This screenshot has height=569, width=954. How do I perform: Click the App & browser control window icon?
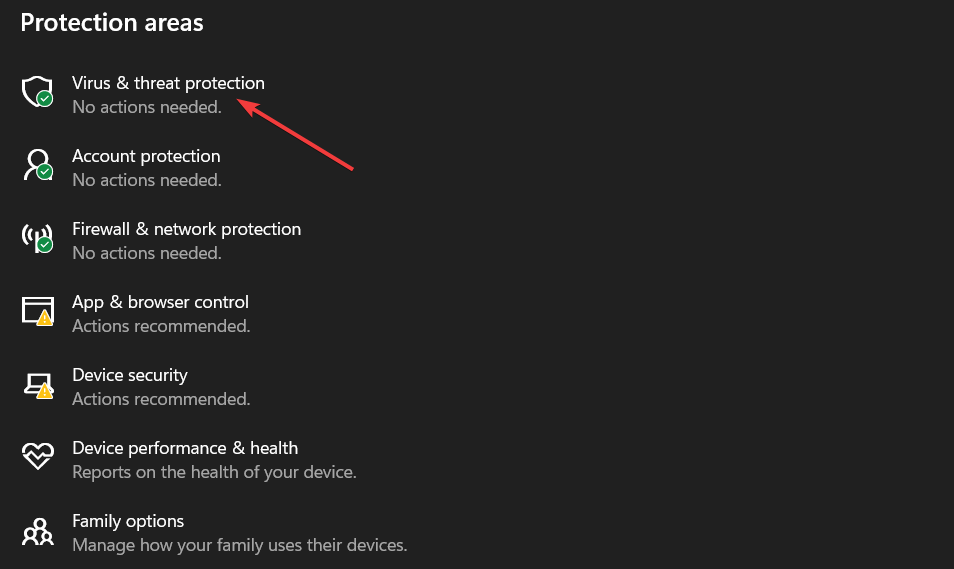(x=37, y=311)
